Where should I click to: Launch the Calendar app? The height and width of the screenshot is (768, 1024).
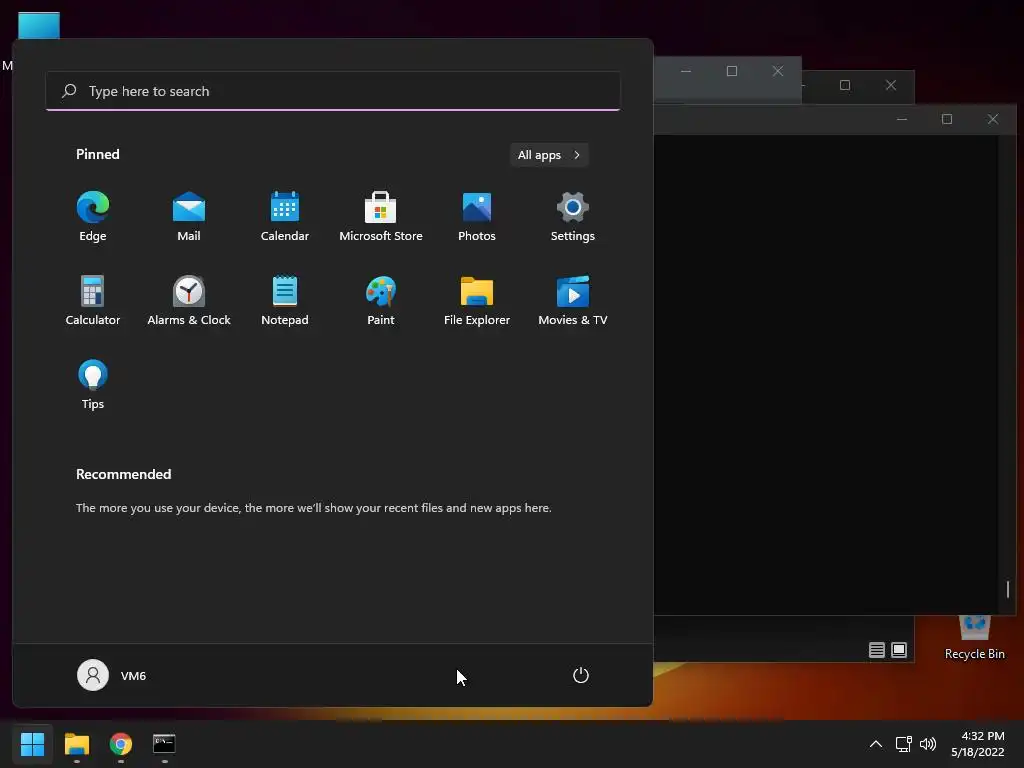(x=285, y=217)
